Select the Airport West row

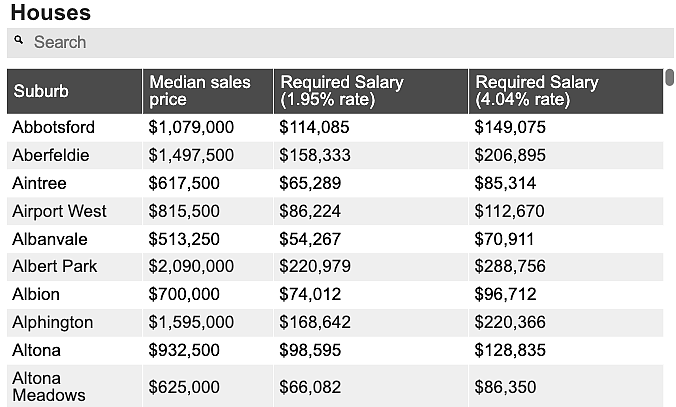tap(335, 211)
